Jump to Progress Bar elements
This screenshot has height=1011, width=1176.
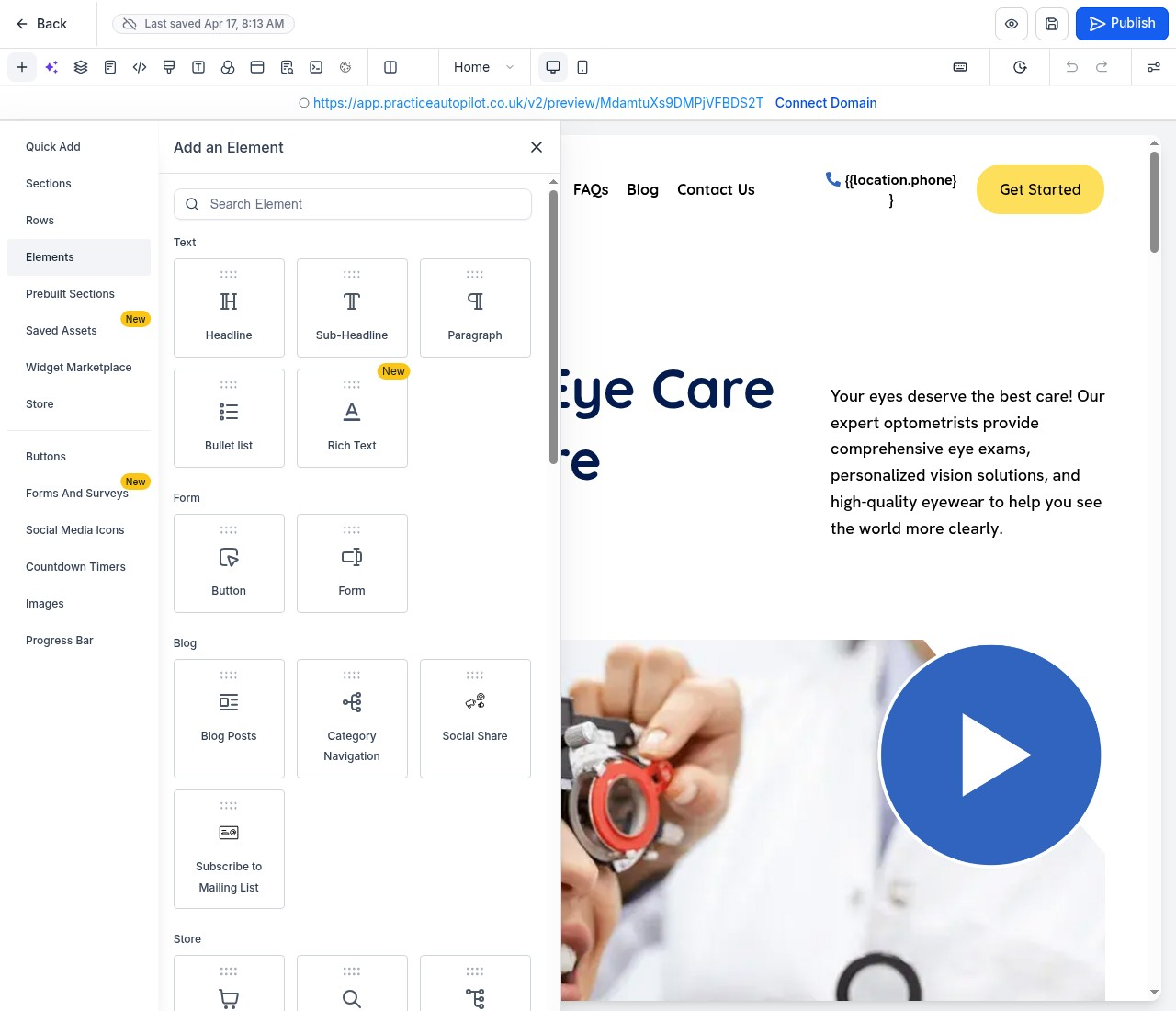79,641
